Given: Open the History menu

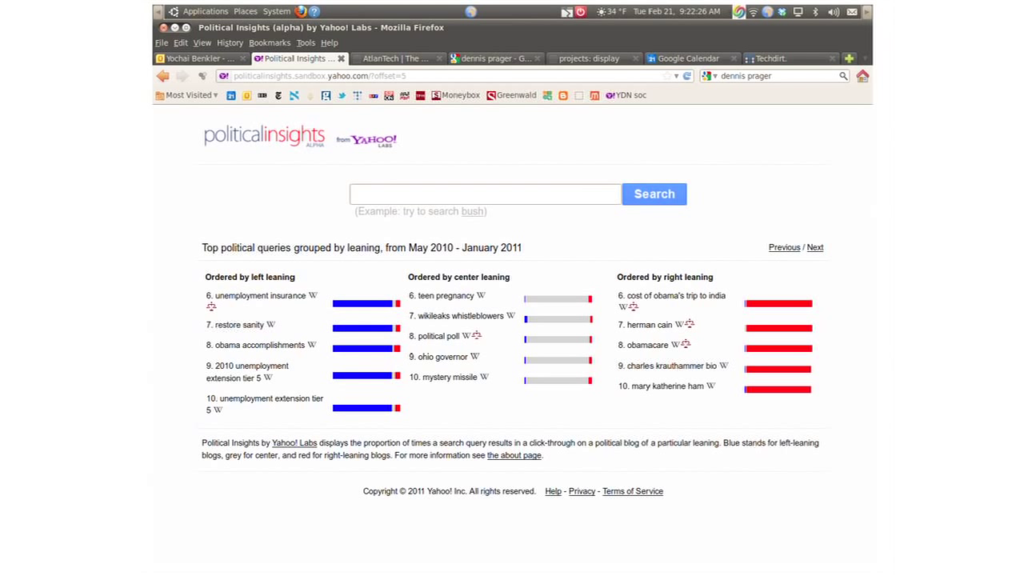Looking at the screenshot, I should [x=230, y=43].
